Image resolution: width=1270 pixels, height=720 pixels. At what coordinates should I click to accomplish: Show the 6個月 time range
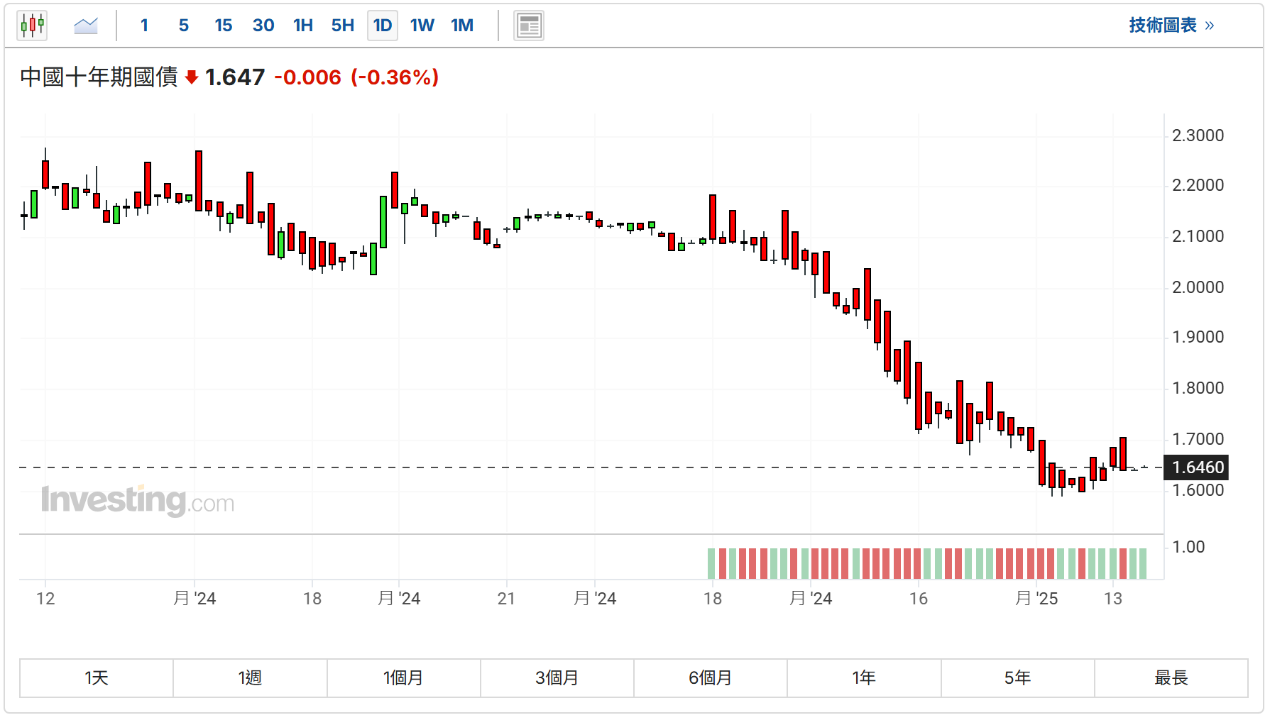coord(710,678)
